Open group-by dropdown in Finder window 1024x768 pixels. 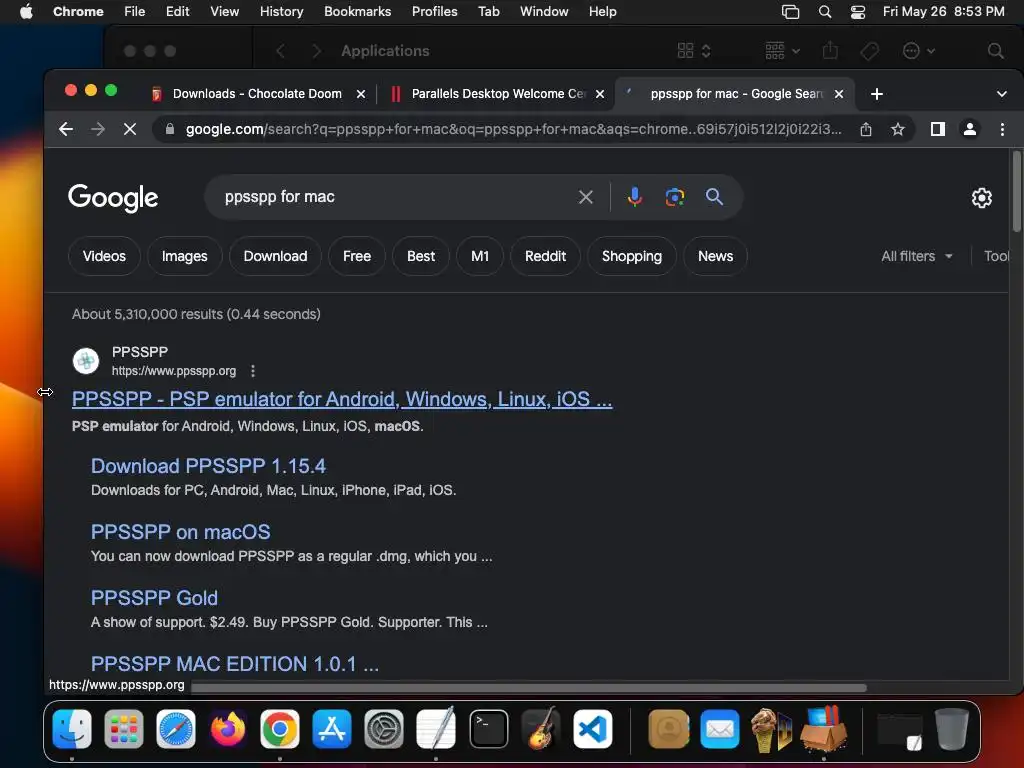pos(782,50)
